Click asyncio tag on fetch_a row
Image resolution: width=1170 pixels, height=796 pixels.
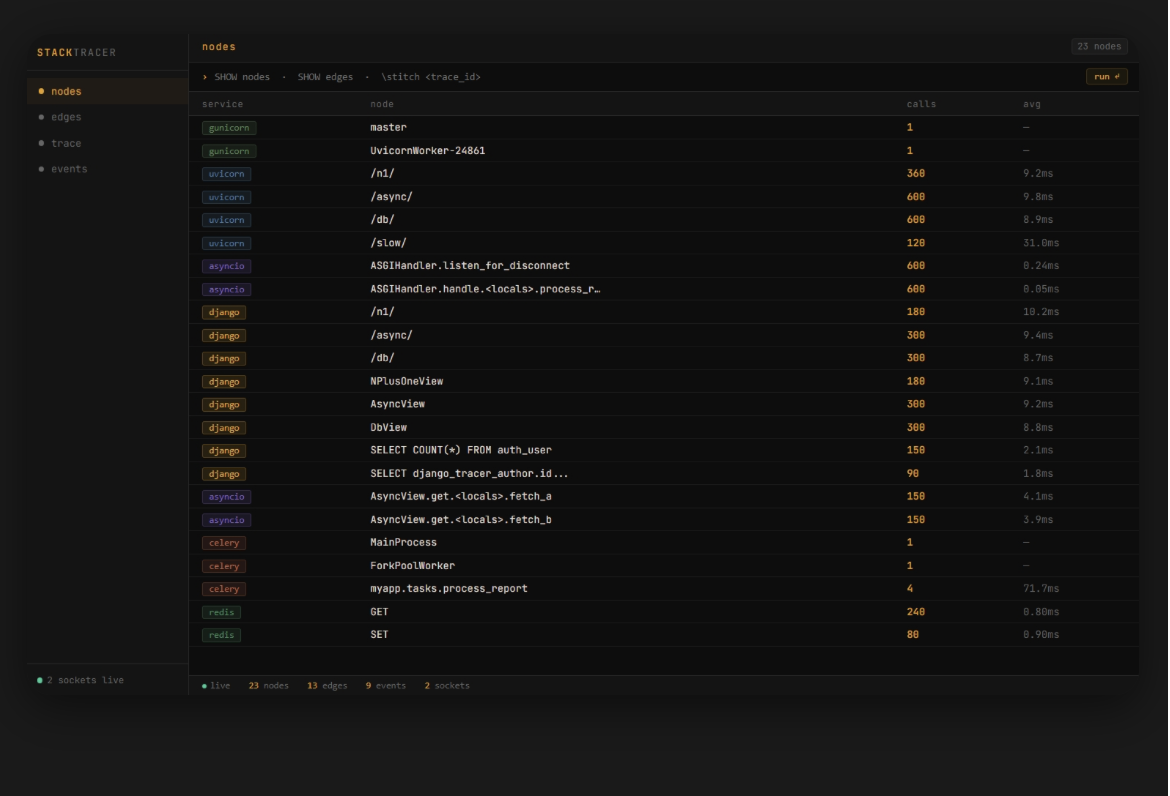click(x=226, y=497)
